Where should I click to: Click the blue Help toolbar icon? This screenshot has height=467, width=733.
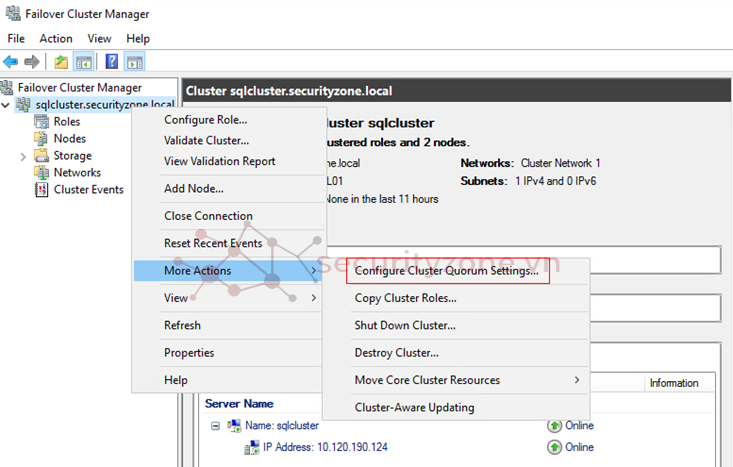(112, 62)
